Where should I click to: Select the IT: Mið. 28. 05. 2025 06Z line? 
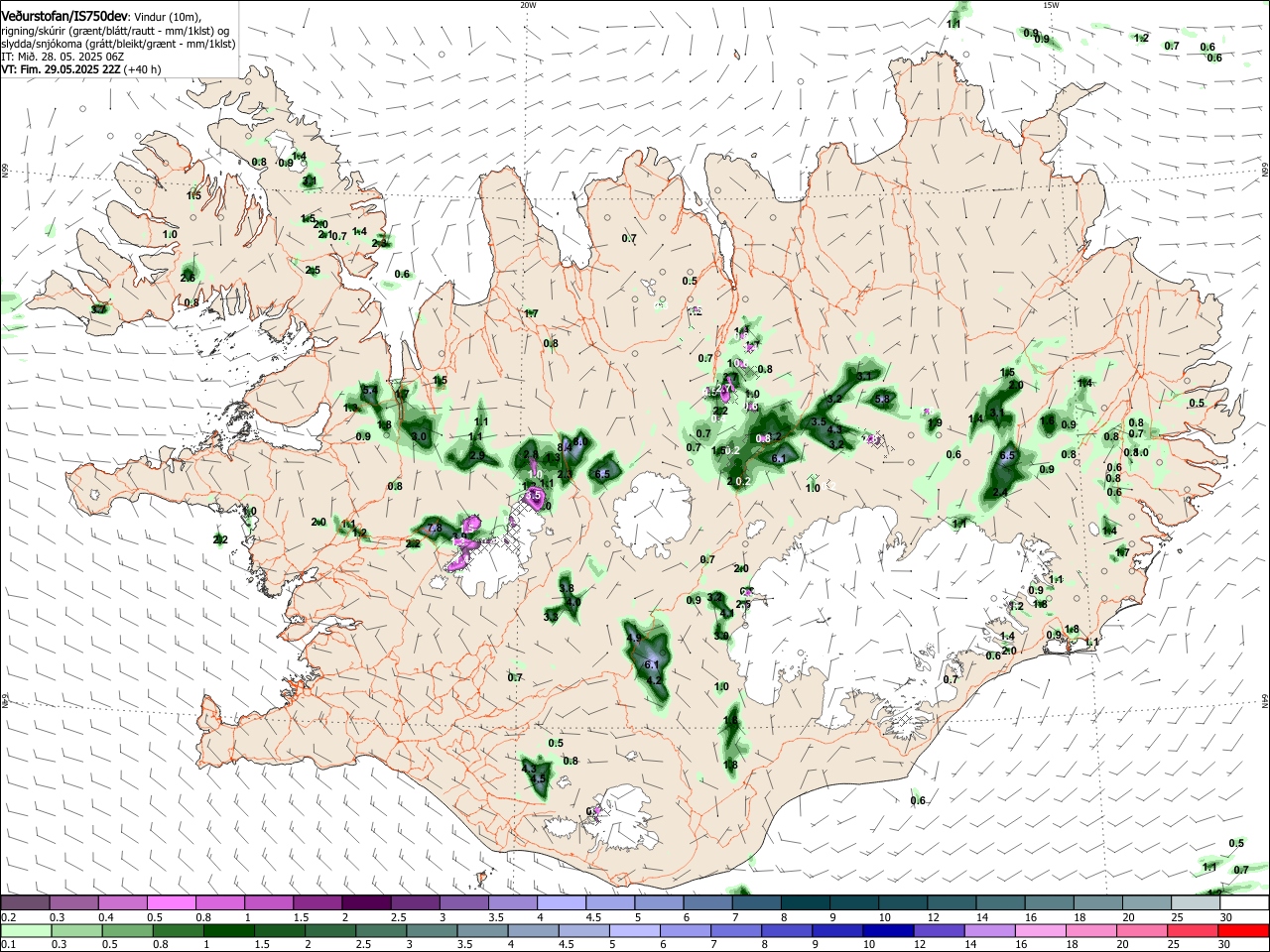pos(63,57)
